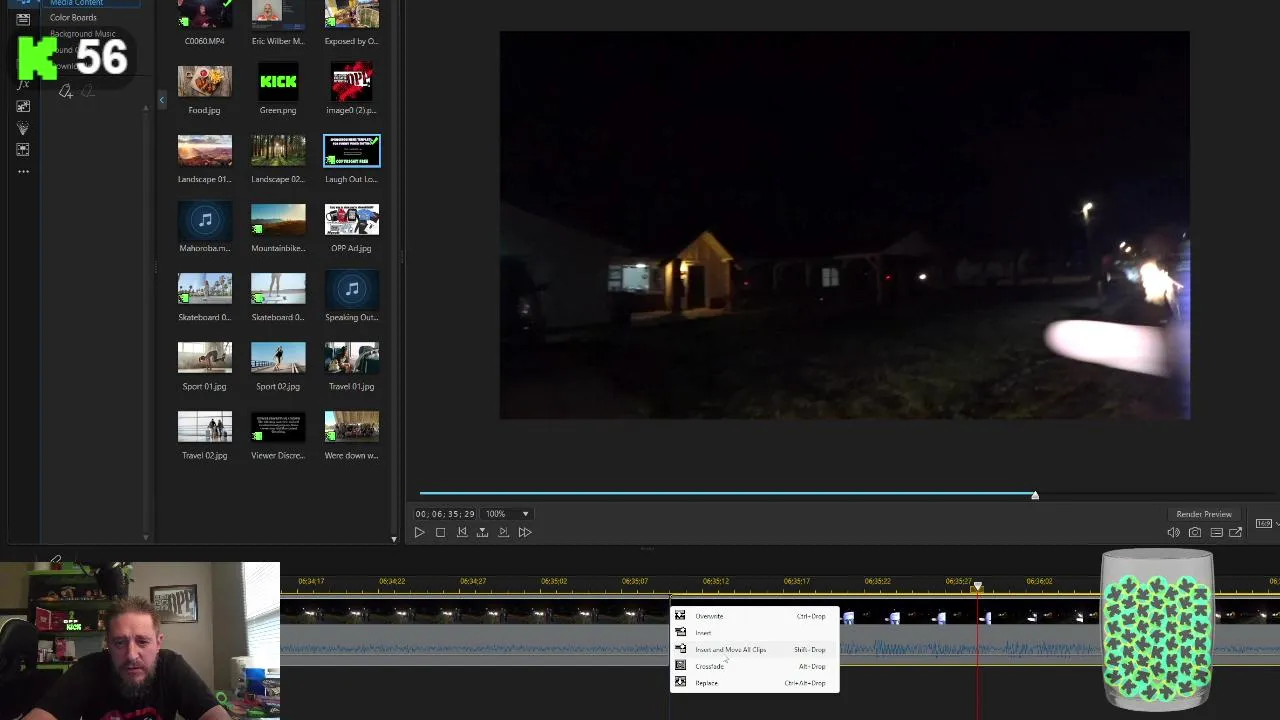Stop the preview playback
Viewport: 1280px width, 720px height.
[x=440, y=532]
